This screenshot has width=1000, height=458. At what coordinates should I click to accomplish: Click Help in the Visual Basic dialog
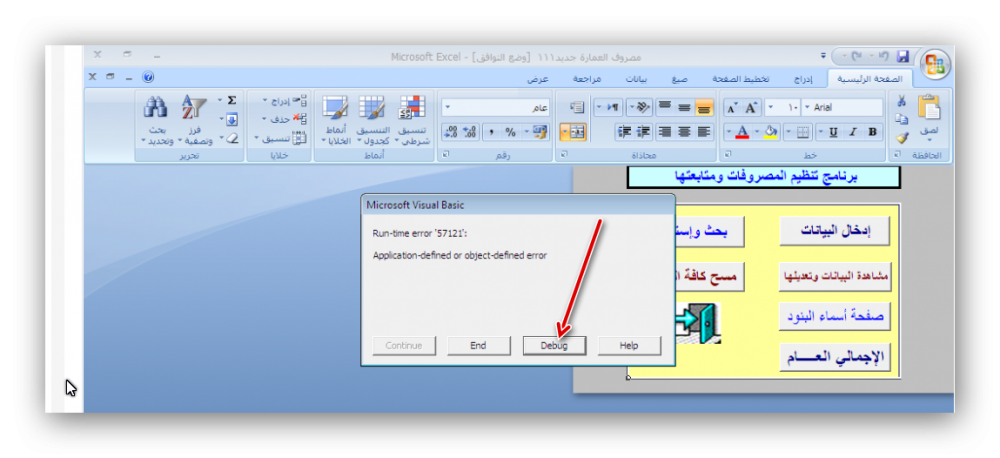[629, 346]
